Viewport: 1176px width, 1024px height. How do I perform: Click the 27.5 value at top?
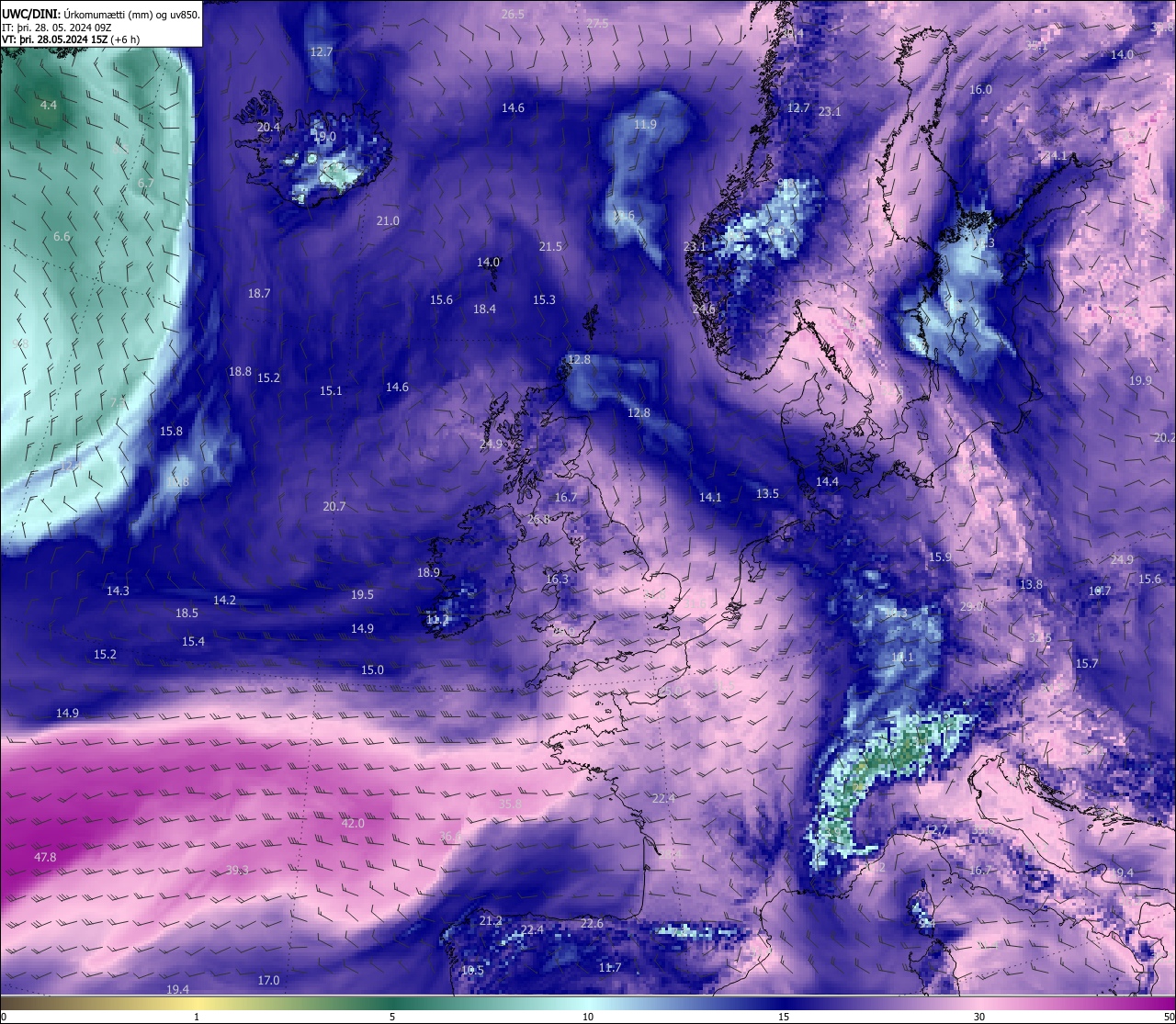[596, 24]
